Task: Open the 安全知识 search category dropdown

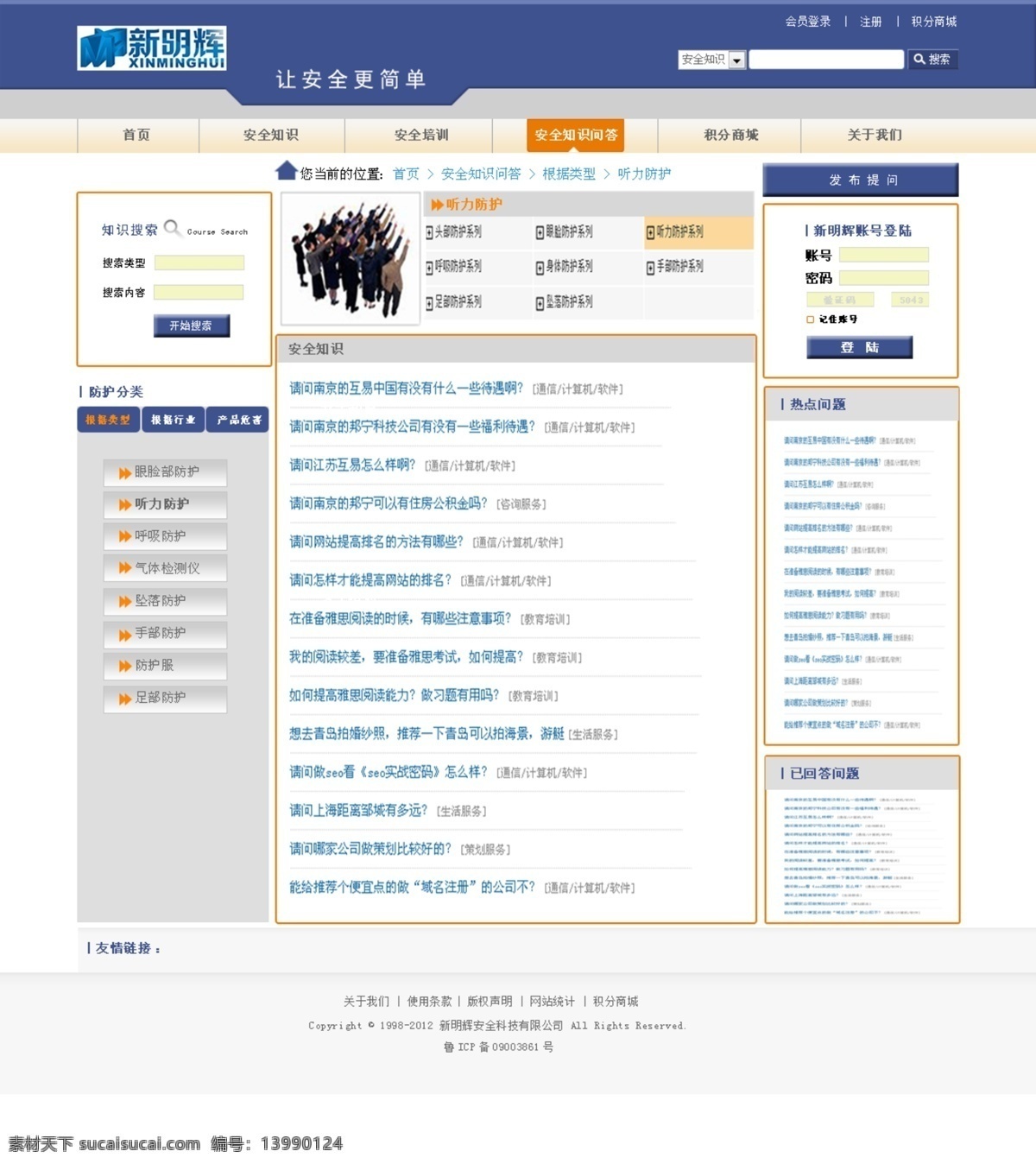Action: tap(712, 60)
